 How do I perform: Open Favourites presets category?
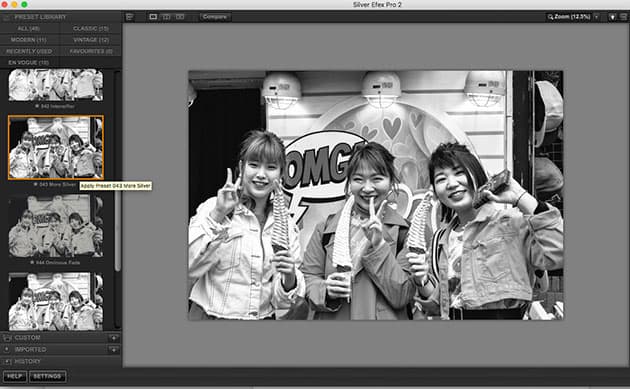pyautogui.click(x=91, y=51)
